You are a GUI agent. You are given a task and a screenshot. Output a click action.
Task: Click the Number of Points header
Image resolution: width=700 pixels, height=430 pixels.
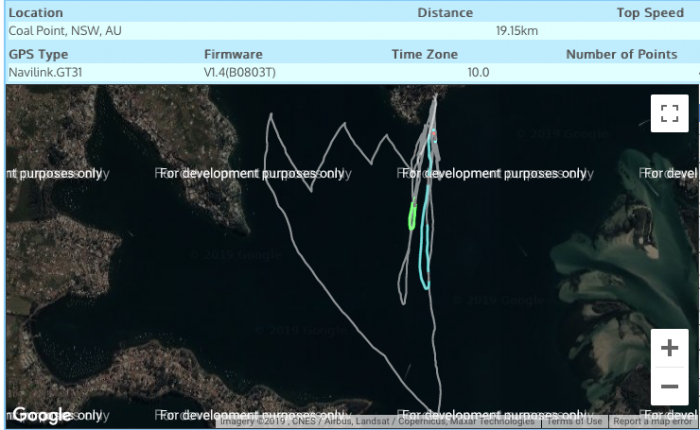pos(621,54)
